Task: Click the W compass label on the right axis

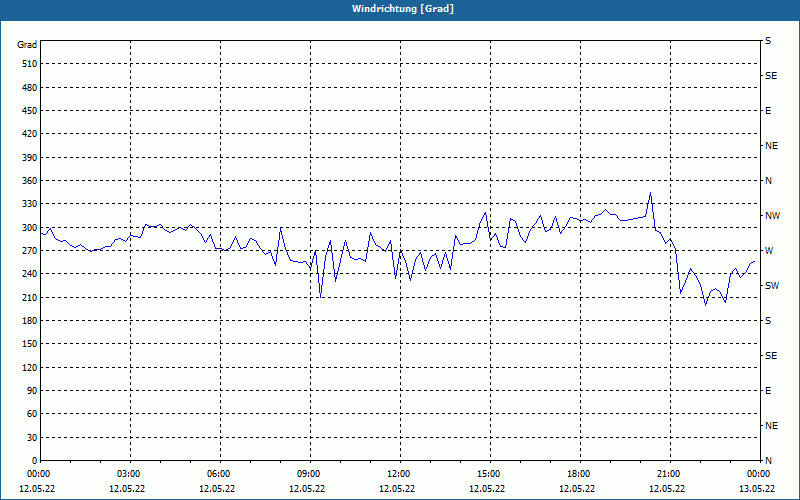Action: click(769, 251)
